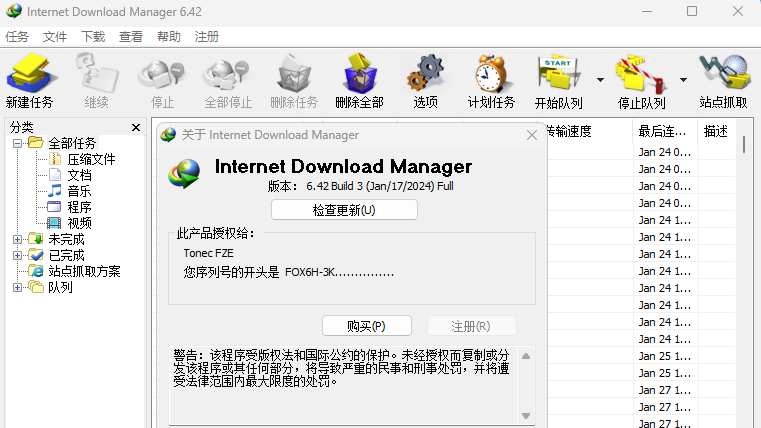The width and height of the screenshot is (761, 428).
Task: Click the main list vertical scrollbar thumb
Action: [x=744, y=145]
